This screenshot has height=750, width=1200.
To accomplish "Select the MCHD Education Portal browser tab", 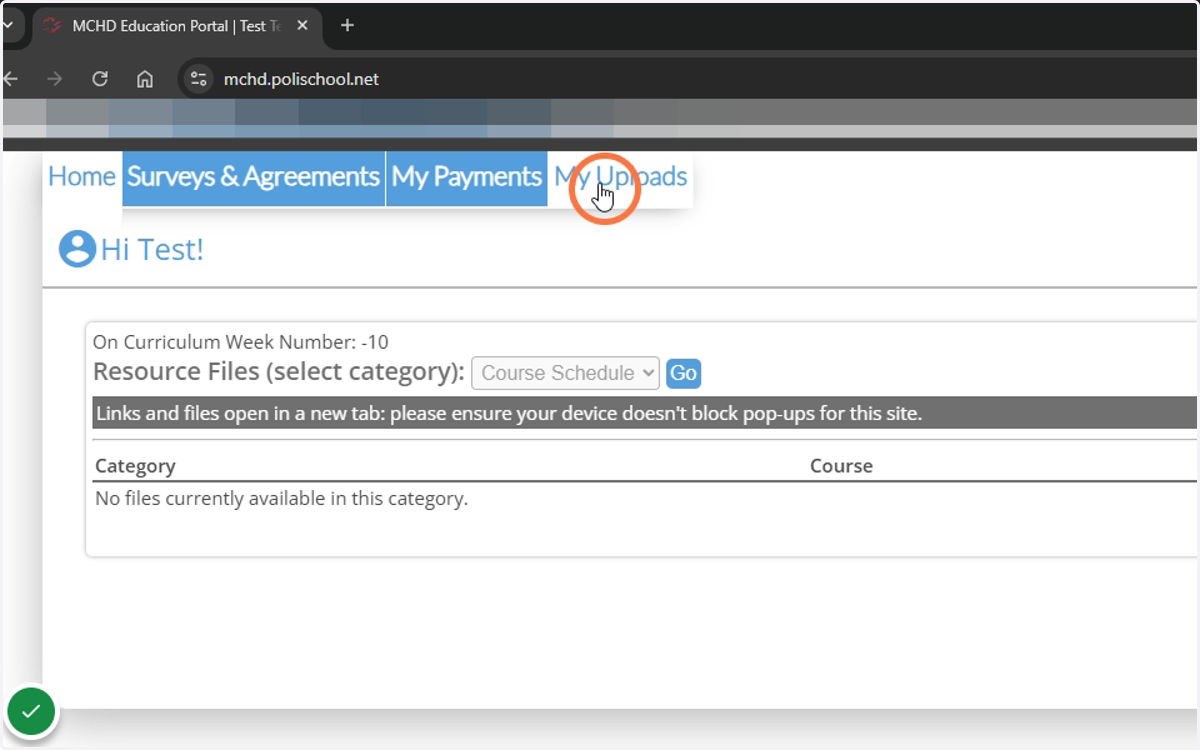I will coord(176,26).
